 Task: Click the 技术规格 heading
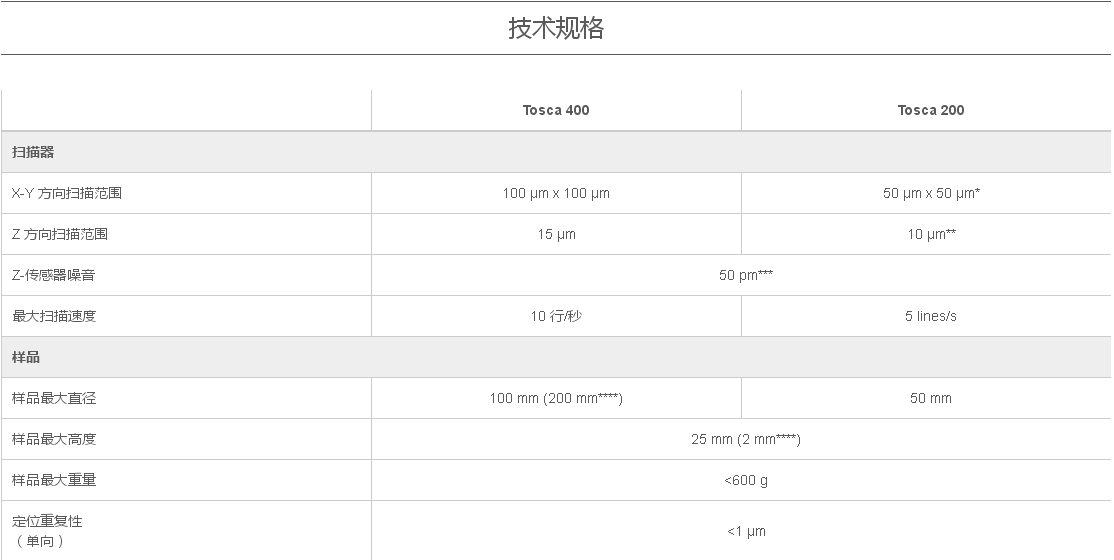tap(556, 28)
